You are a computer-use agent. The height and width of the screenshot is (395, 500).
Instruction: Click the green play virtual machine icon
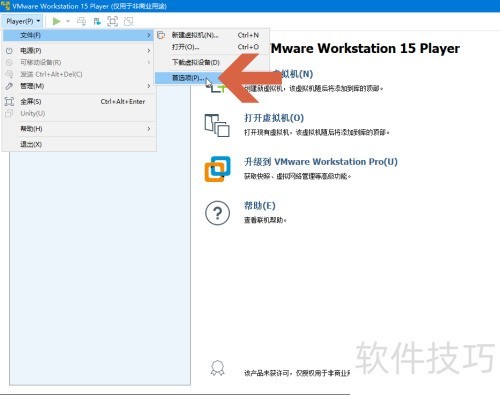(x=56, y=21)
